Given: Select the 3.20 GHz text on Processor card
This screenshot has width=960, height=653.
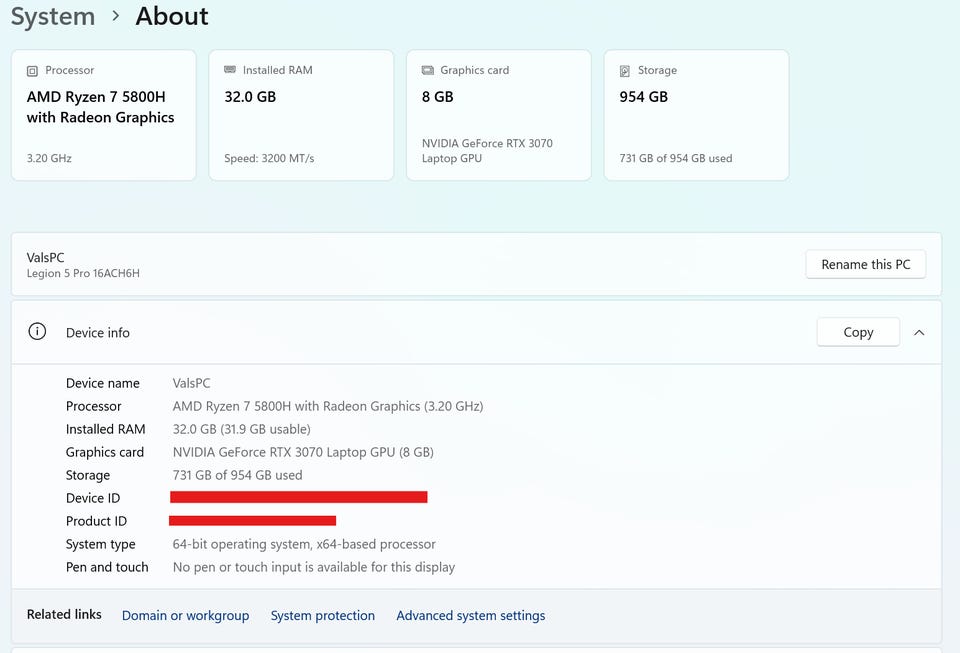Looking at the screenshot, I should [49, 158].
